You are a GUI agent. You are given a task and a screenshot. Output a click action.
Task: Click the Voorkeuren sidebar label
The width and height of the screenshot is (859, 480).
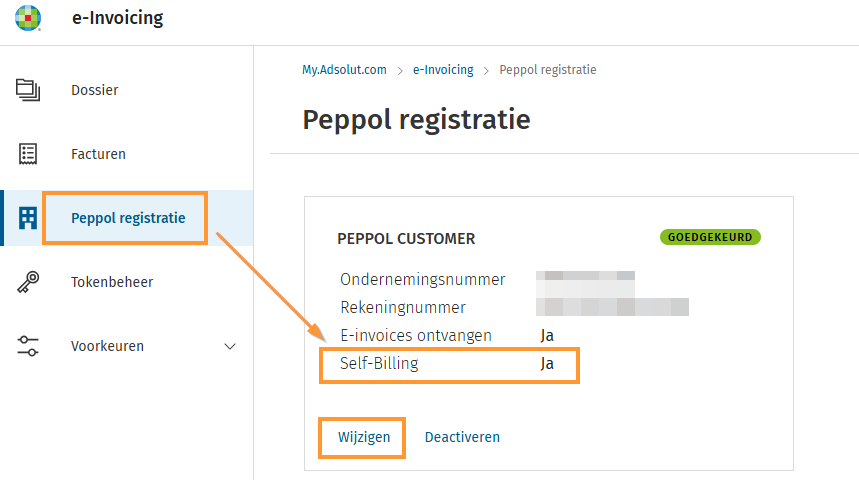pyautogui.click(x=107, y=346)
